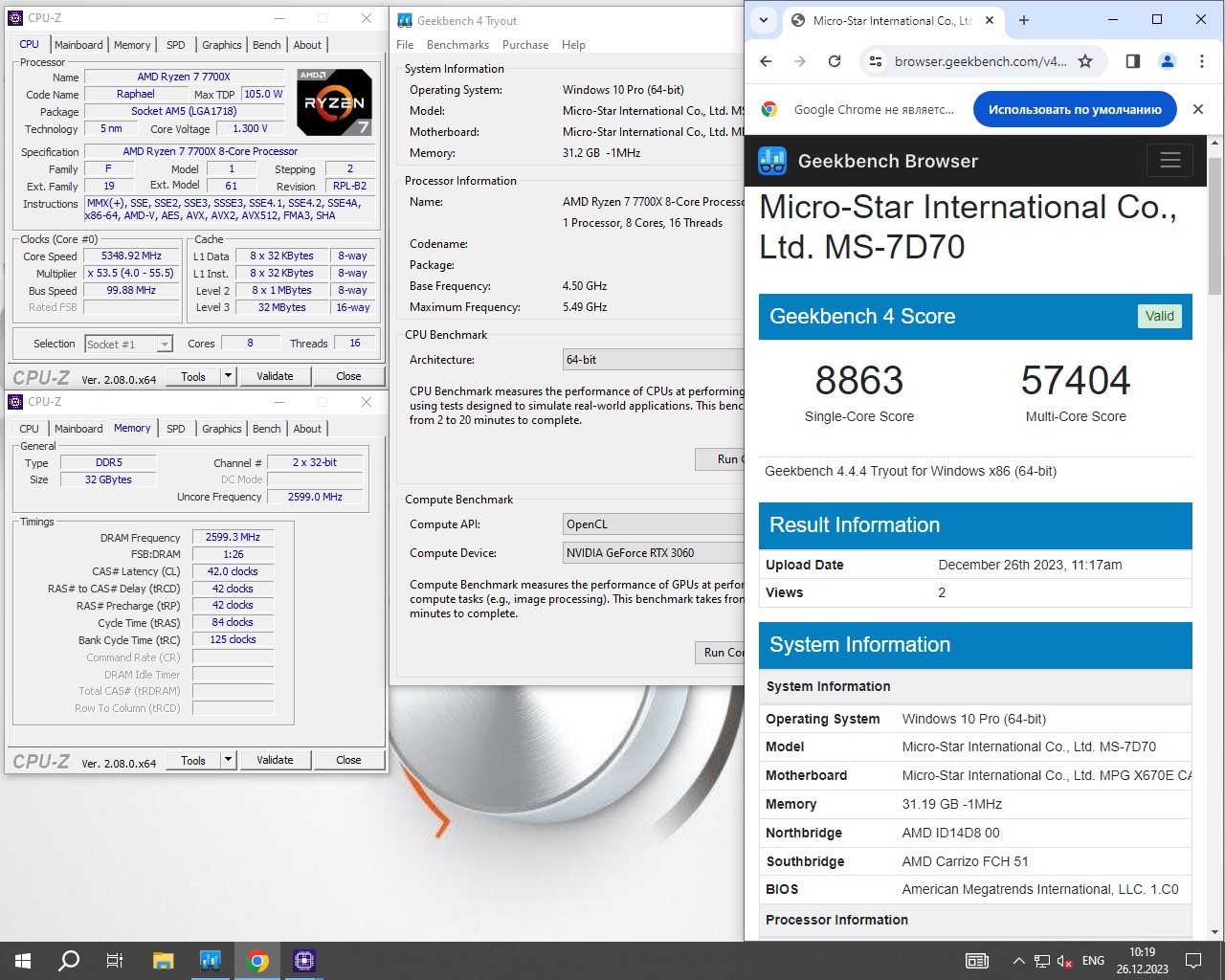Dismiss the default browser notification bar
Viewport: 1225px width, 980px height.
[x=1198, y=109]
